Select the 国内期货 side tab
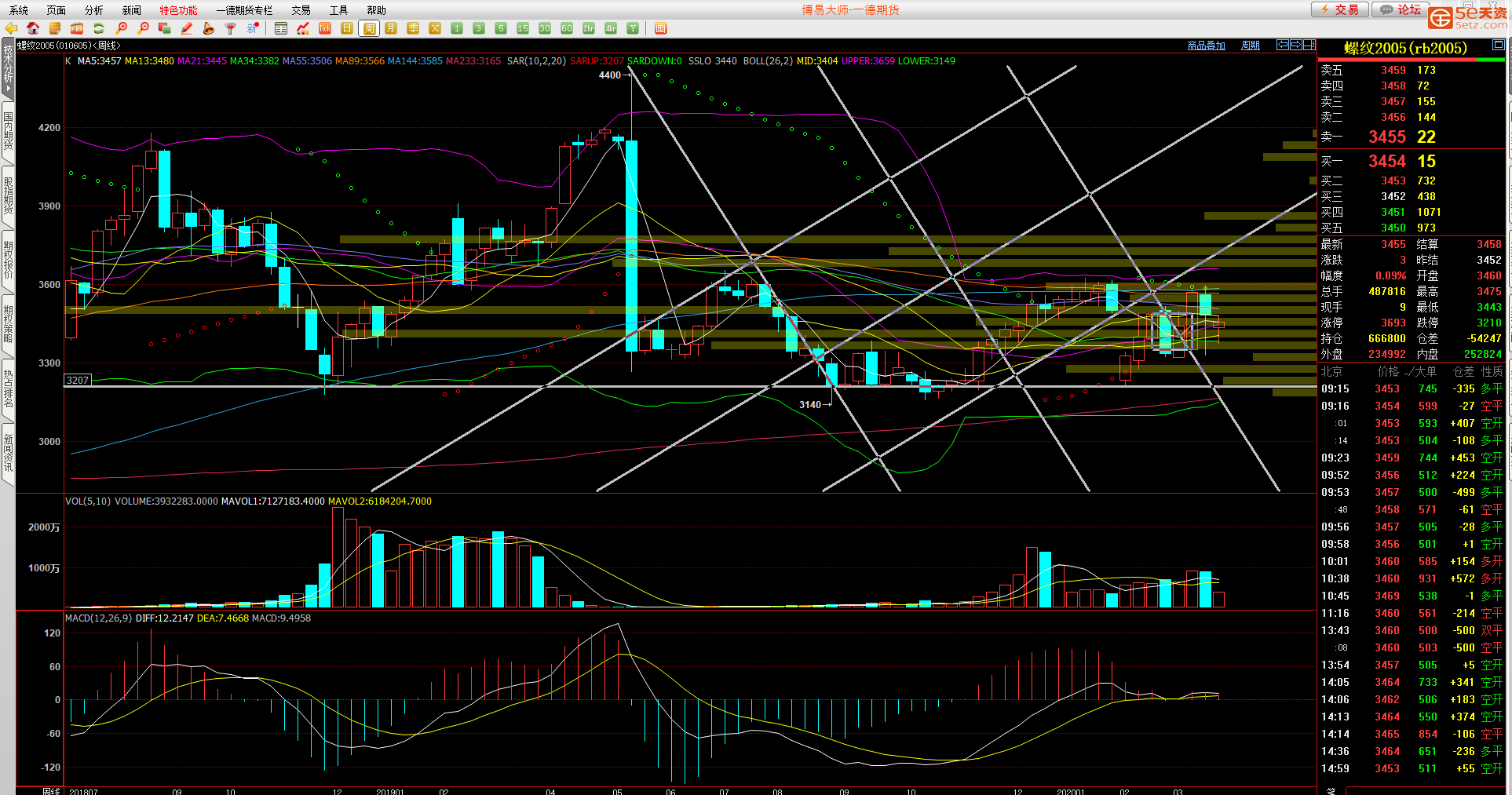Screen dimensions: 1512x795 pyautogui.click(x=8, y=131)
